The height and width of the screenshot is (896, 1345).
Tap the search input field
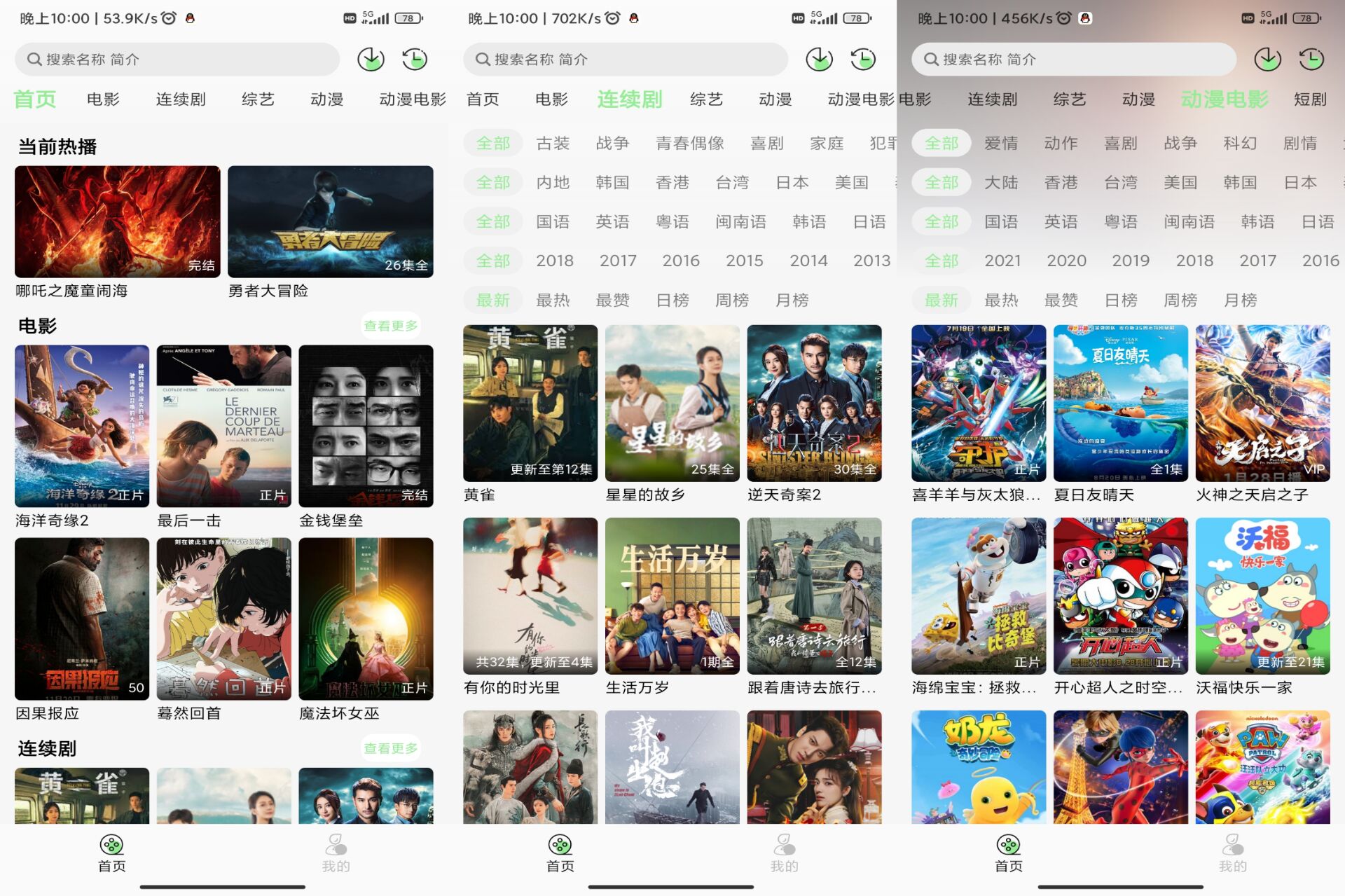click(175, 60)
